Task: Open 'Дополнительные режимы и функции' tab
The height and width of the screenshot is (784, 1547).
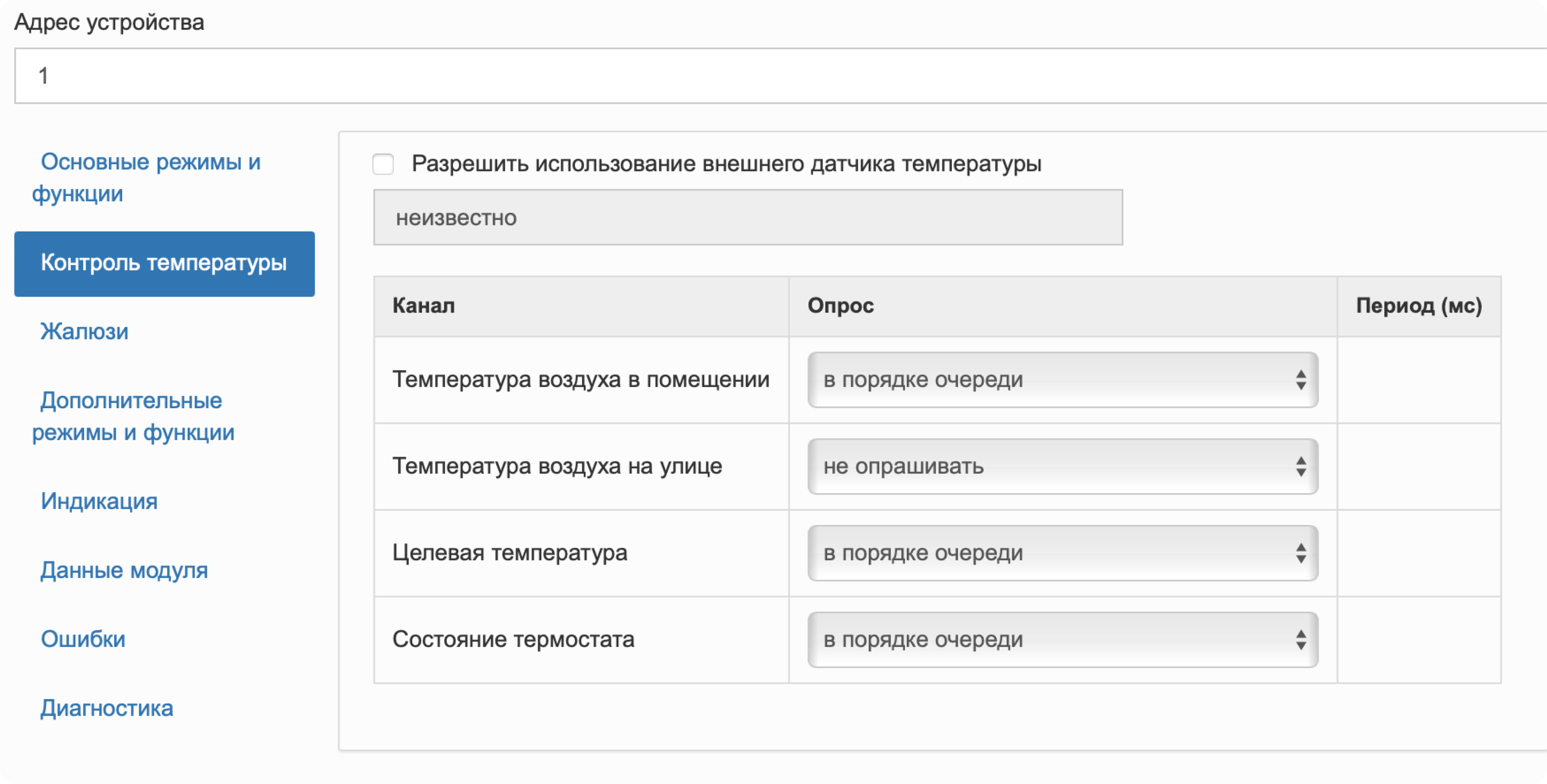Action: coord(133,416)
